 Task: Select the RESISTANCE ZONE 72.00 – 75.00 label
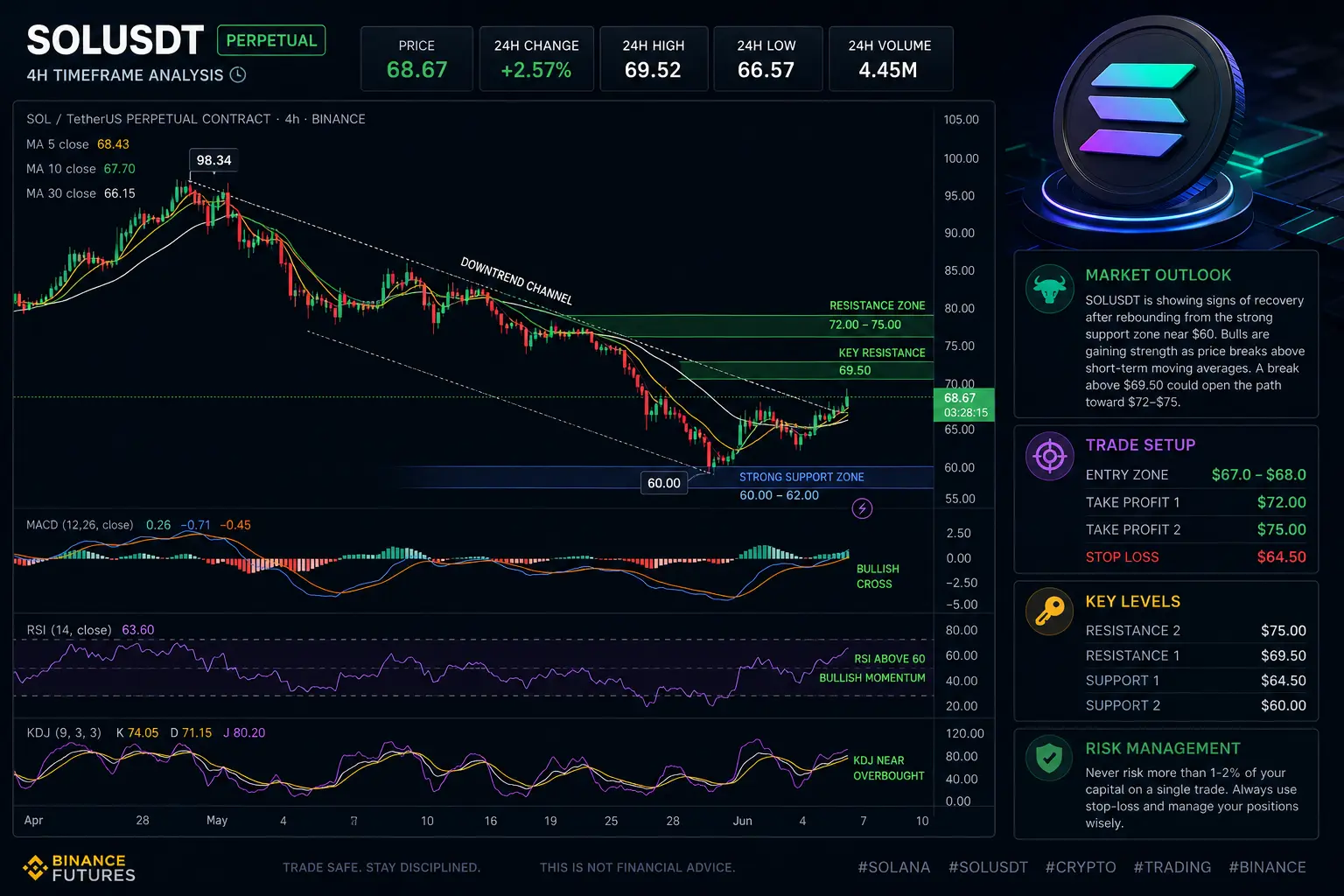[877, 315]
